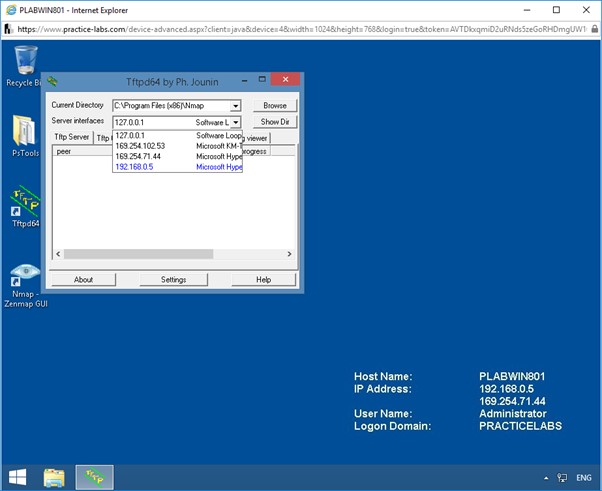Click the address bar lock icon
This screenshot has height=491, width=602.
click(x=594, y=29)
